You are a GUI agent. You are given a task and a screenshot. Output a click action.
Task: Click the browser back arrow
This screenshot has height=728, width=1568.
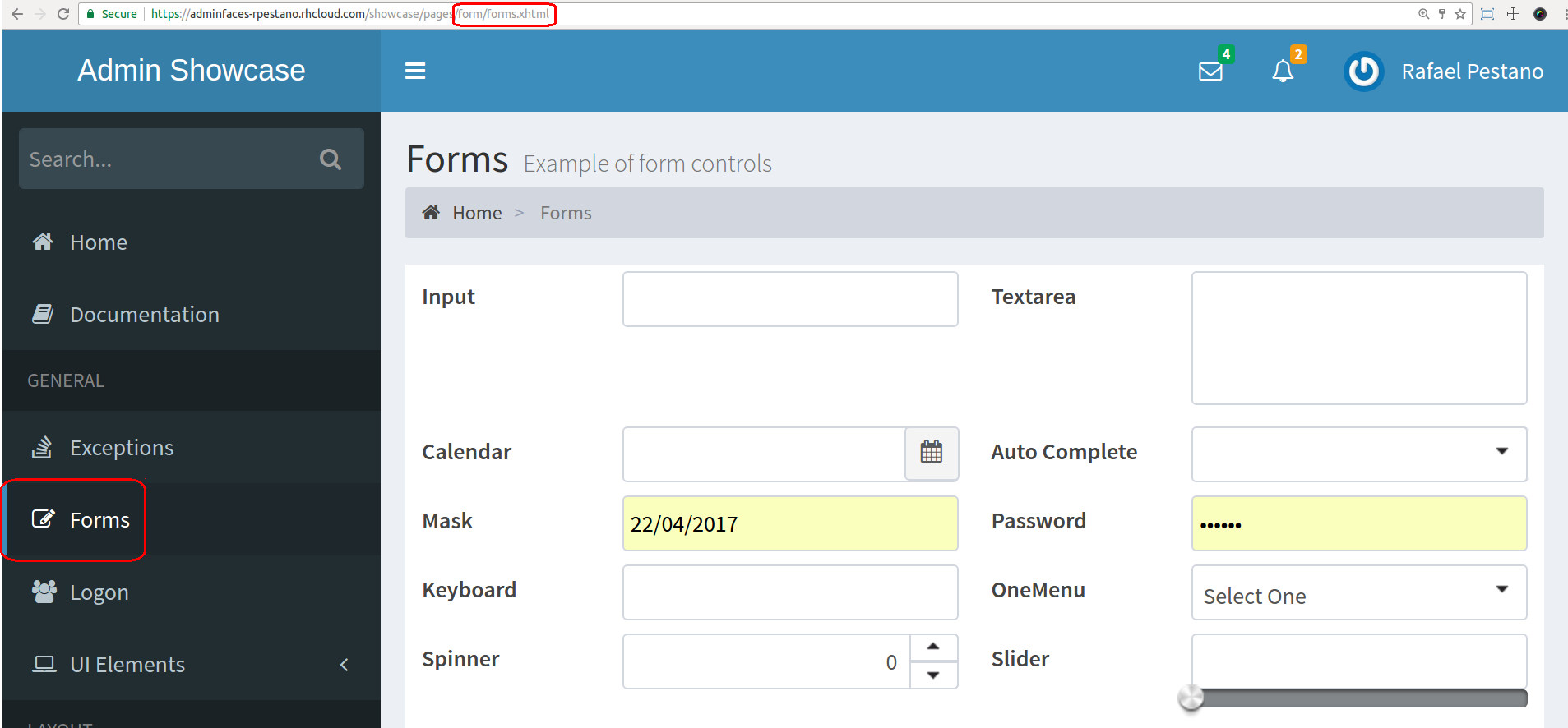[17, 14]
